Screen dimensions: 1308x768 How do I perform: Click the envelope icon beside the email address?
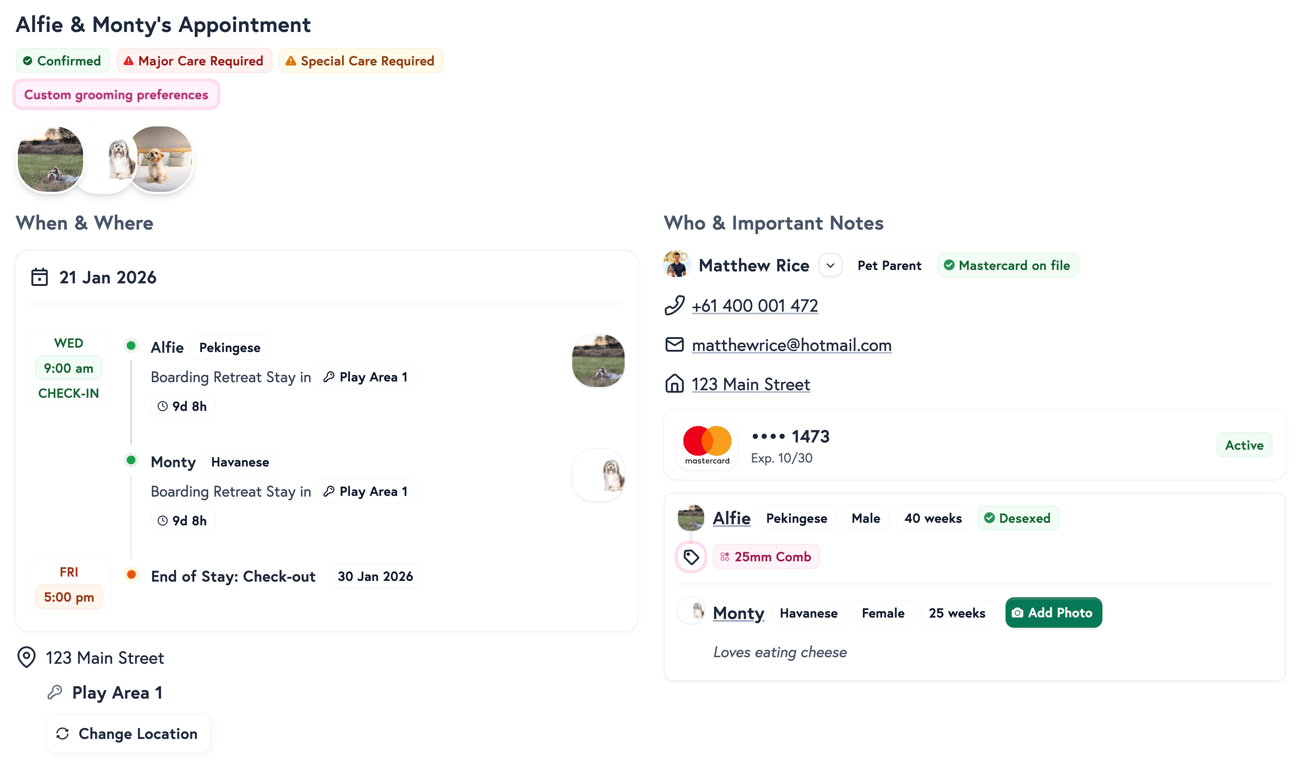click(x=673, y=344)
